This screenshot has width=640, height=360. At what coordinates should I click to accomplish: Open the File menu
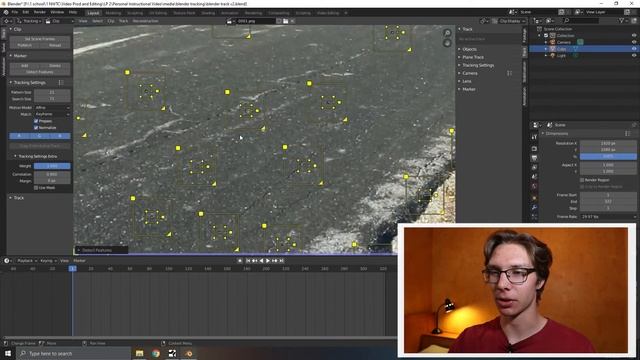coord(15,12)
